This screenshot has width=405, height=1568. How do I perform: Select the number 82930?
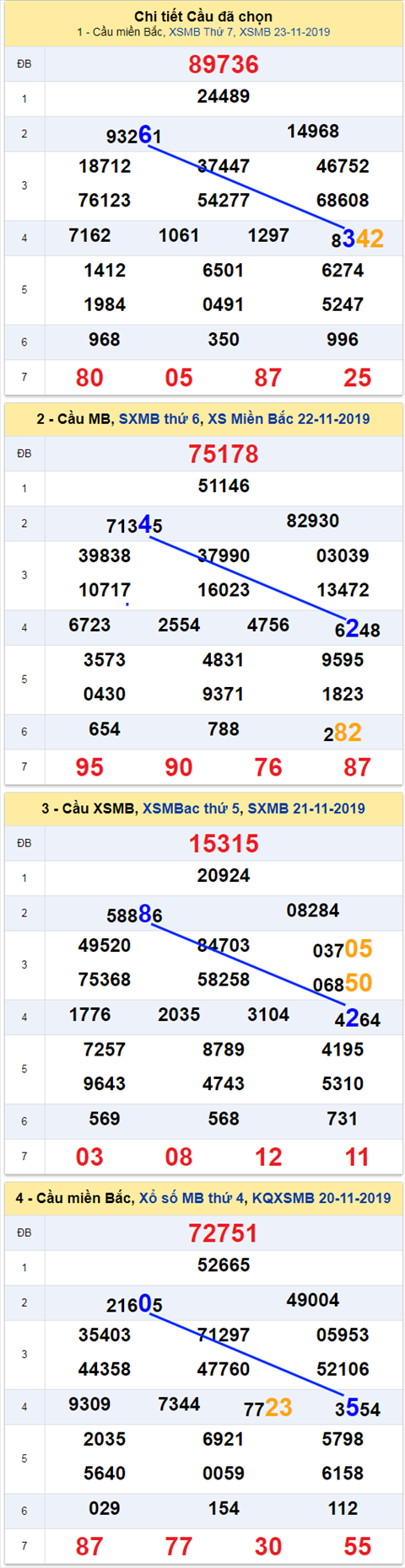click(313, 521)
